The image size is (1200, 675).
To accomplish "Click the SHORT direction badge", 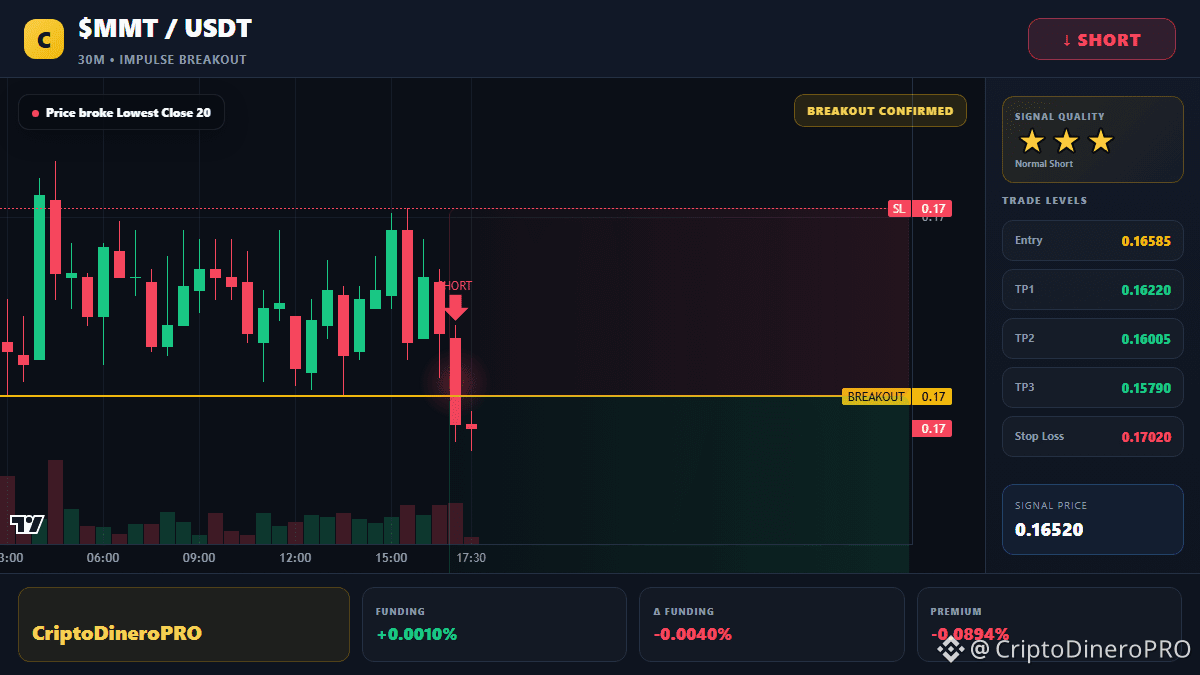I will click(1102, 39).
